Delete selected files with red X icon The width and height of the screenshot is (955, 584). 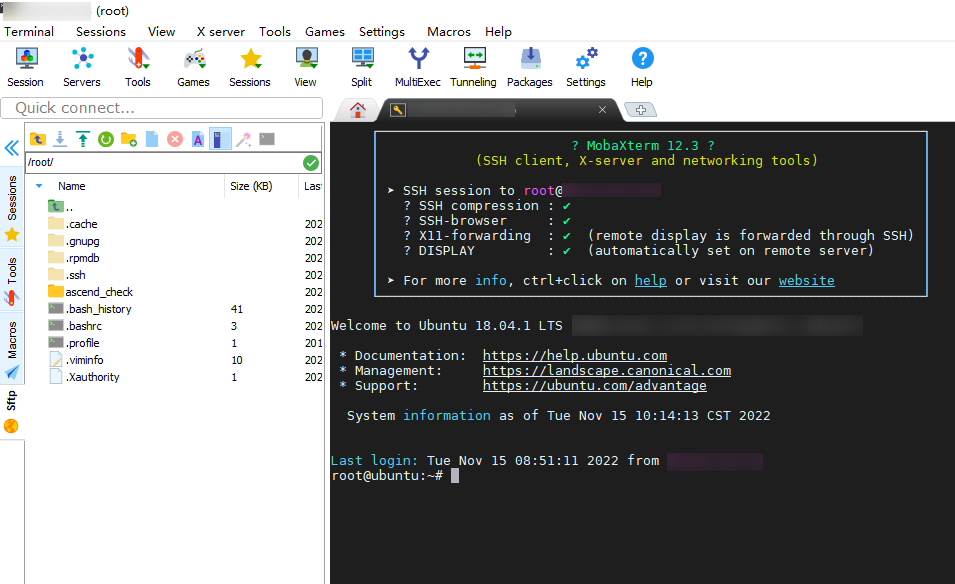(x=175, y=139)
